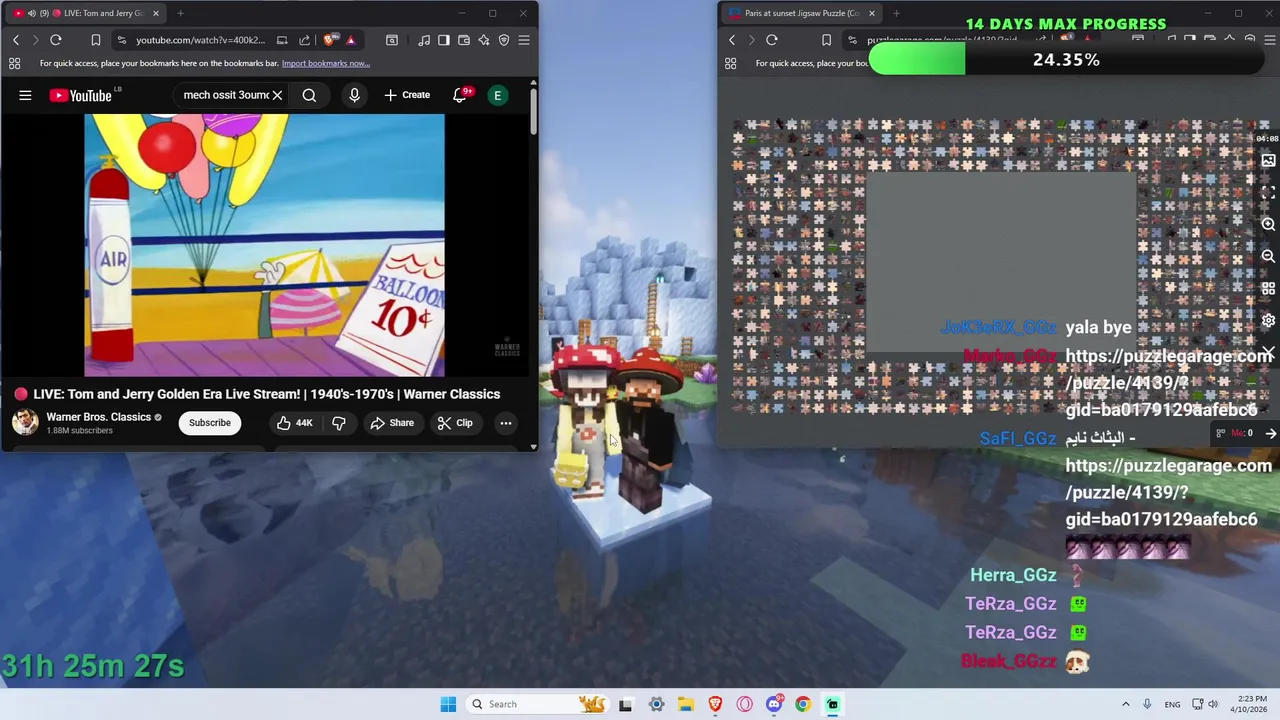Click the YouTube page vertical scrollbar

click(x=534, y=112)
